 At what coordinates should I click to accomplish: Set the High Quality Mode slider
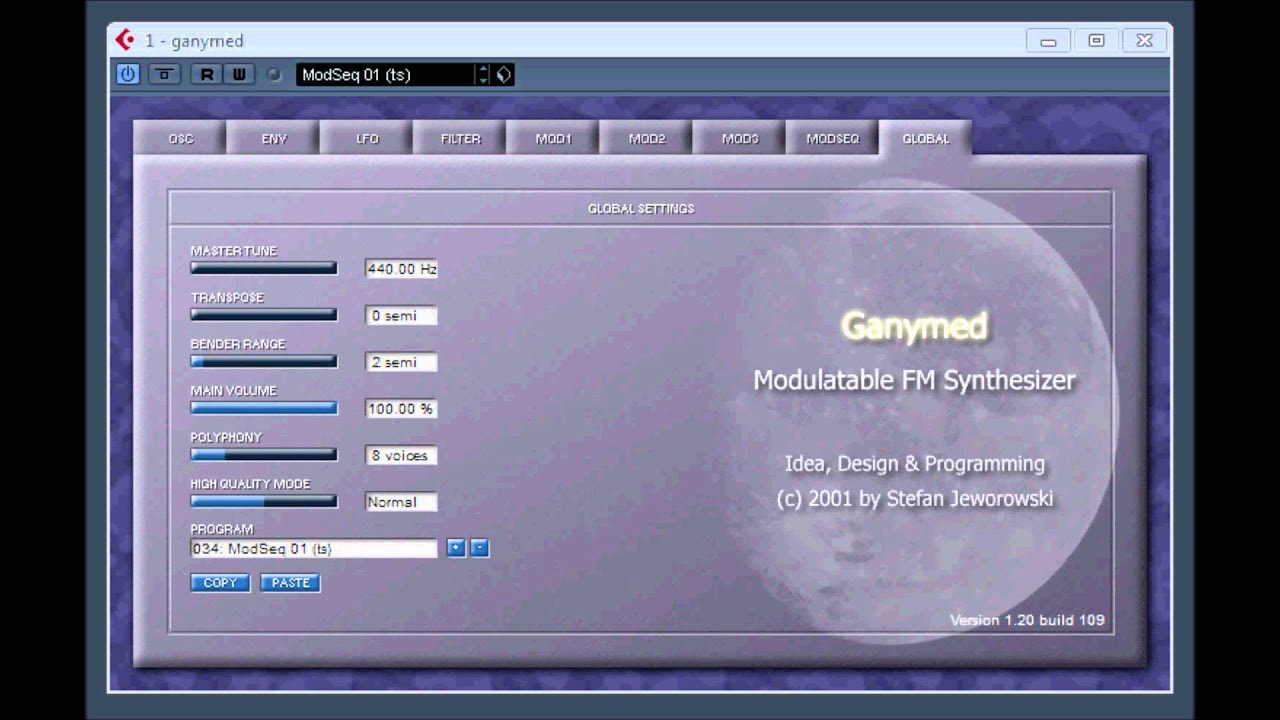click(x=264, y=501)
